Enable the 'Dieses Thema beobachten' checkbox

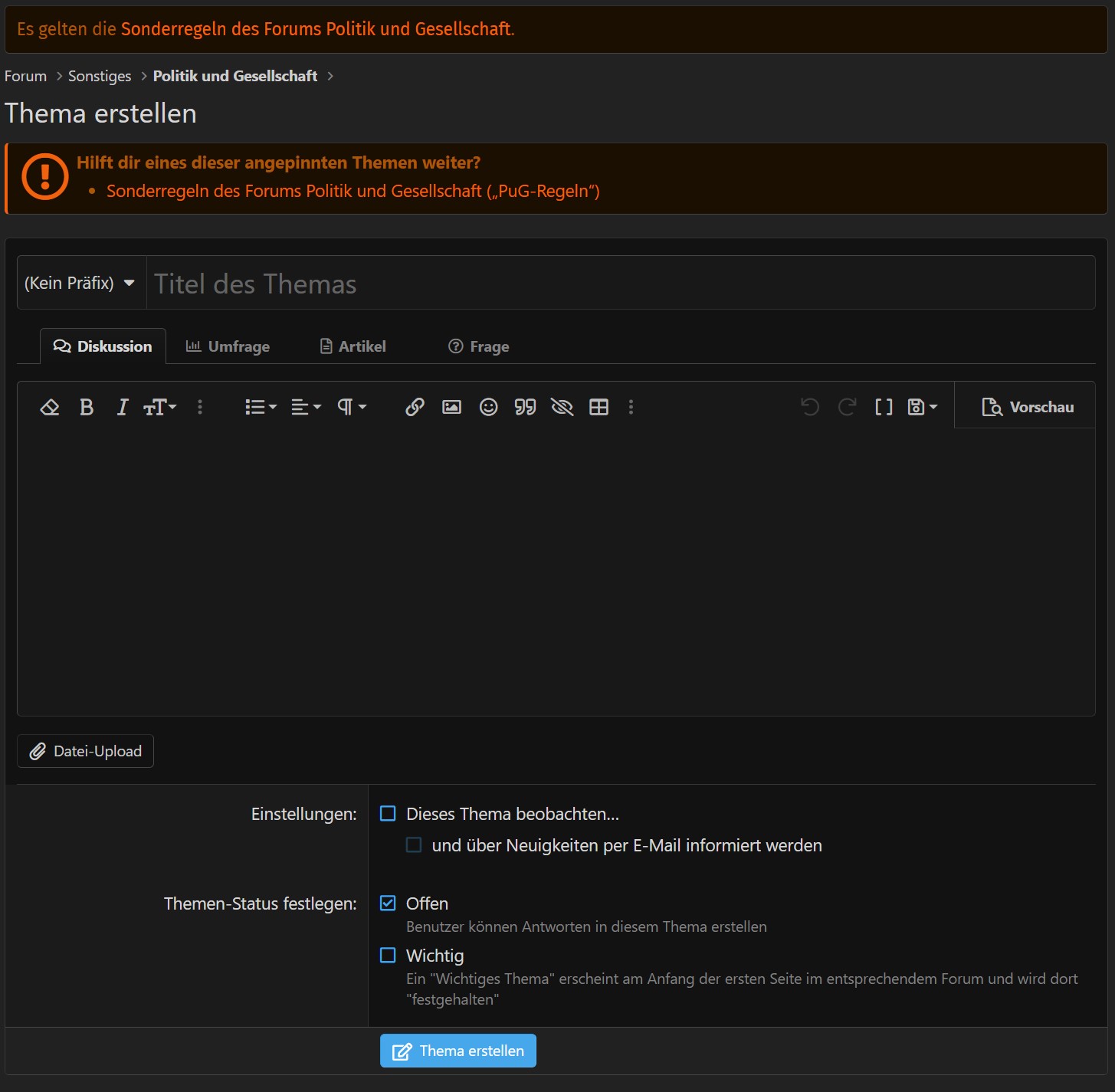(x=388, y=814)
